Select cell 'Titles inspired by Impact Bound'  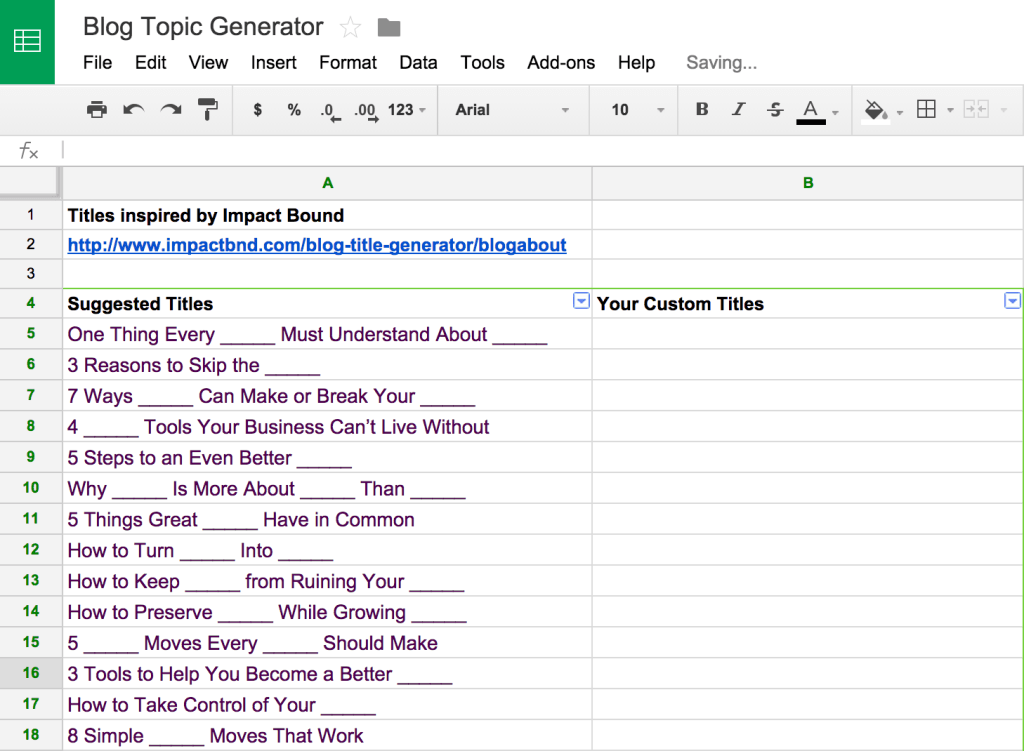[x=327, y=215]
